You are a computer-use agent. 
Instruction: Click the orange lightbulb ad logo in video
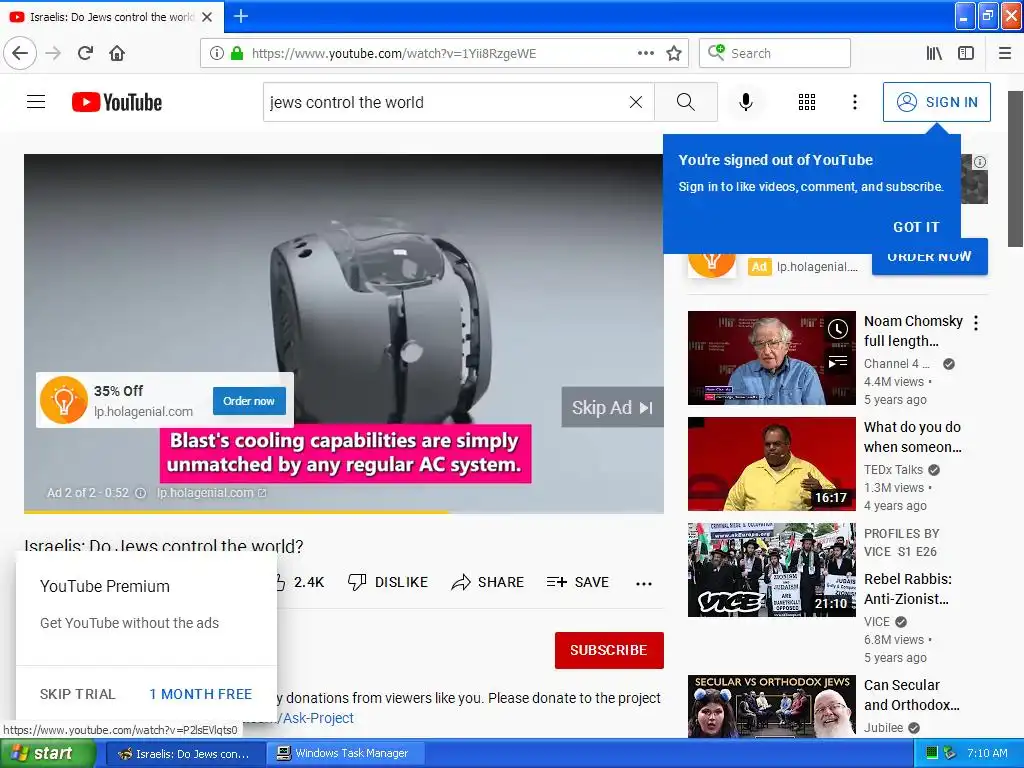[63, 400]
